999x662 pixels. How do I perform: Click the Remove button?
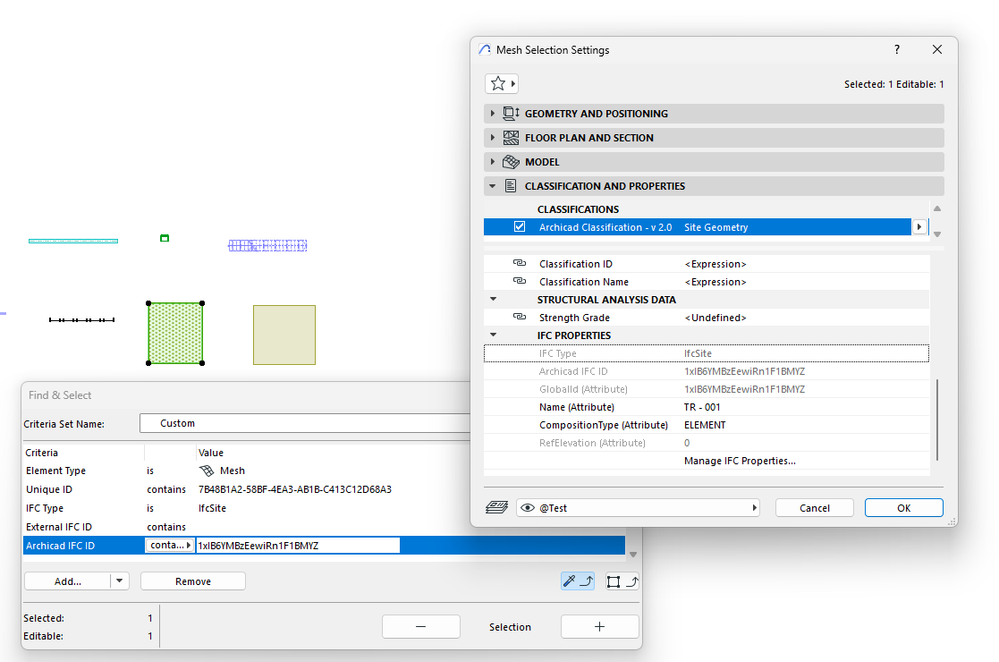pos(193,581)
